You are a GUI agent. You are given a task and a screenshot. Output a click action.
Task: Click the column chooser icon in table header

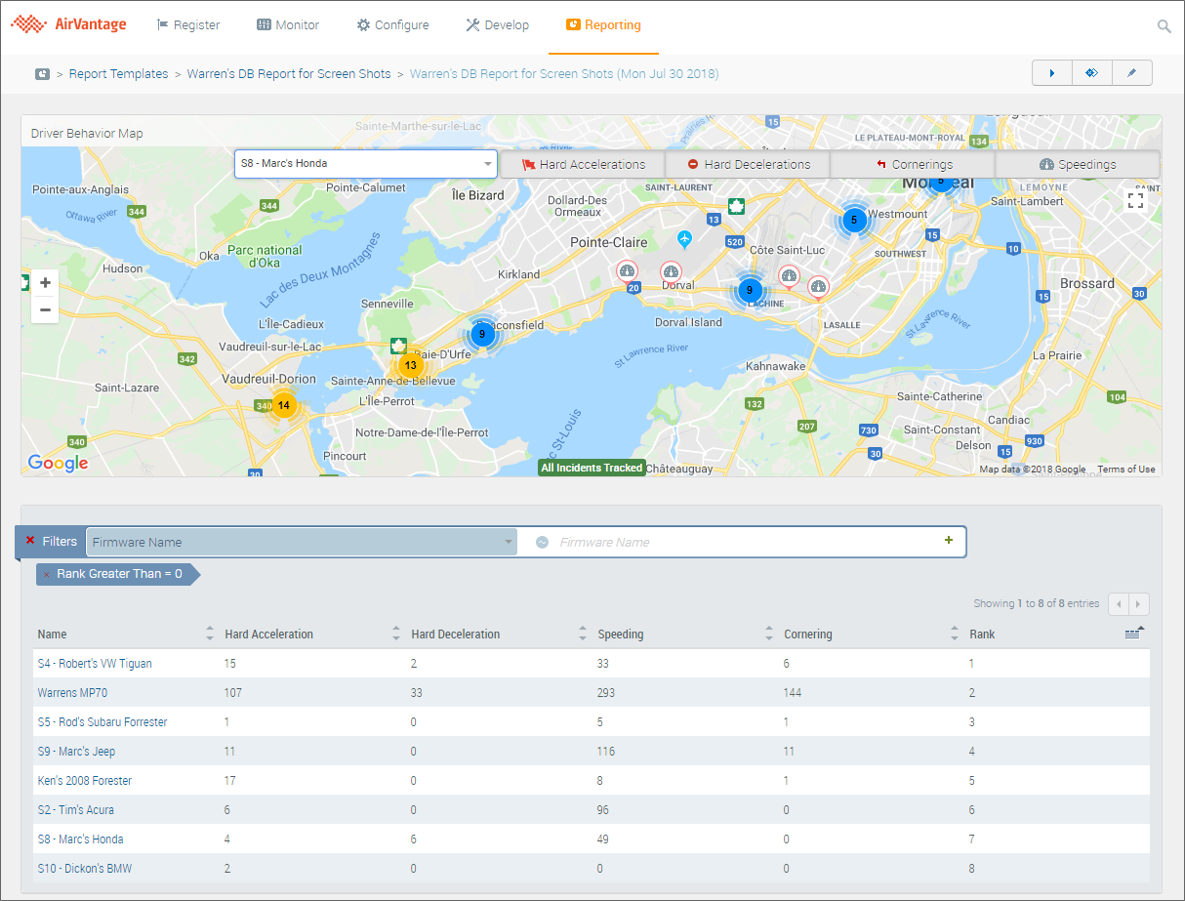click(1133, 633)
